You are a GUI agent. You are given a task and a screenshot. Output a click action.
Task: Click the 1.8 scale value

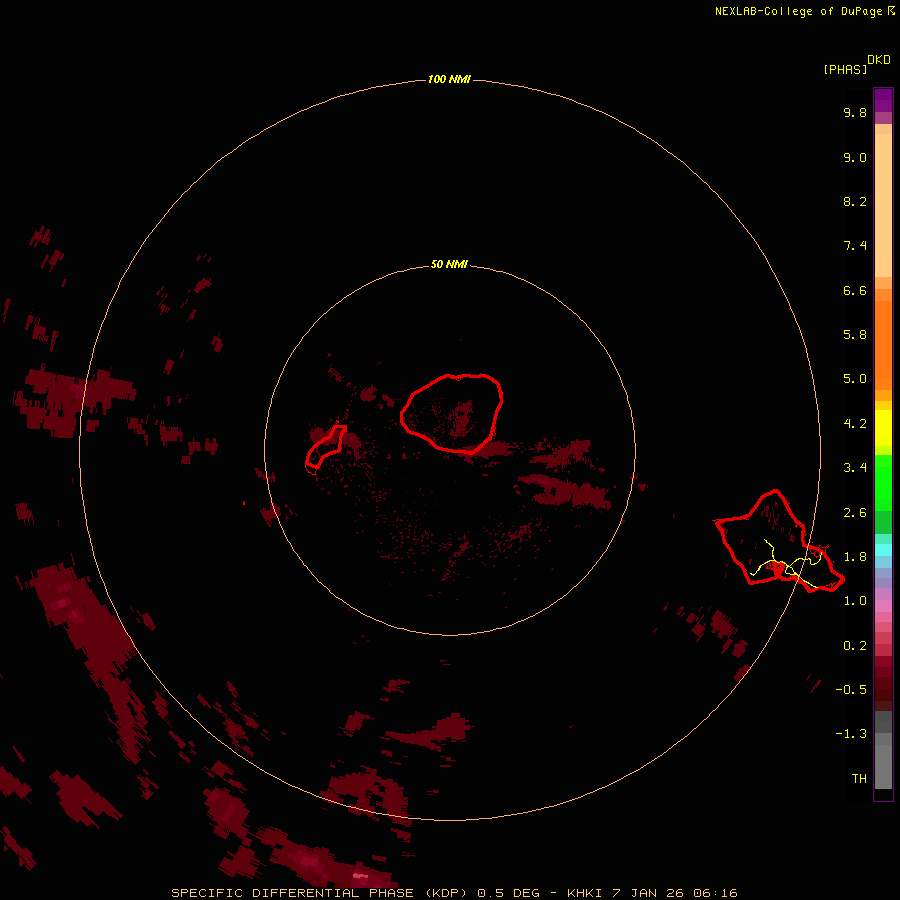855,557
